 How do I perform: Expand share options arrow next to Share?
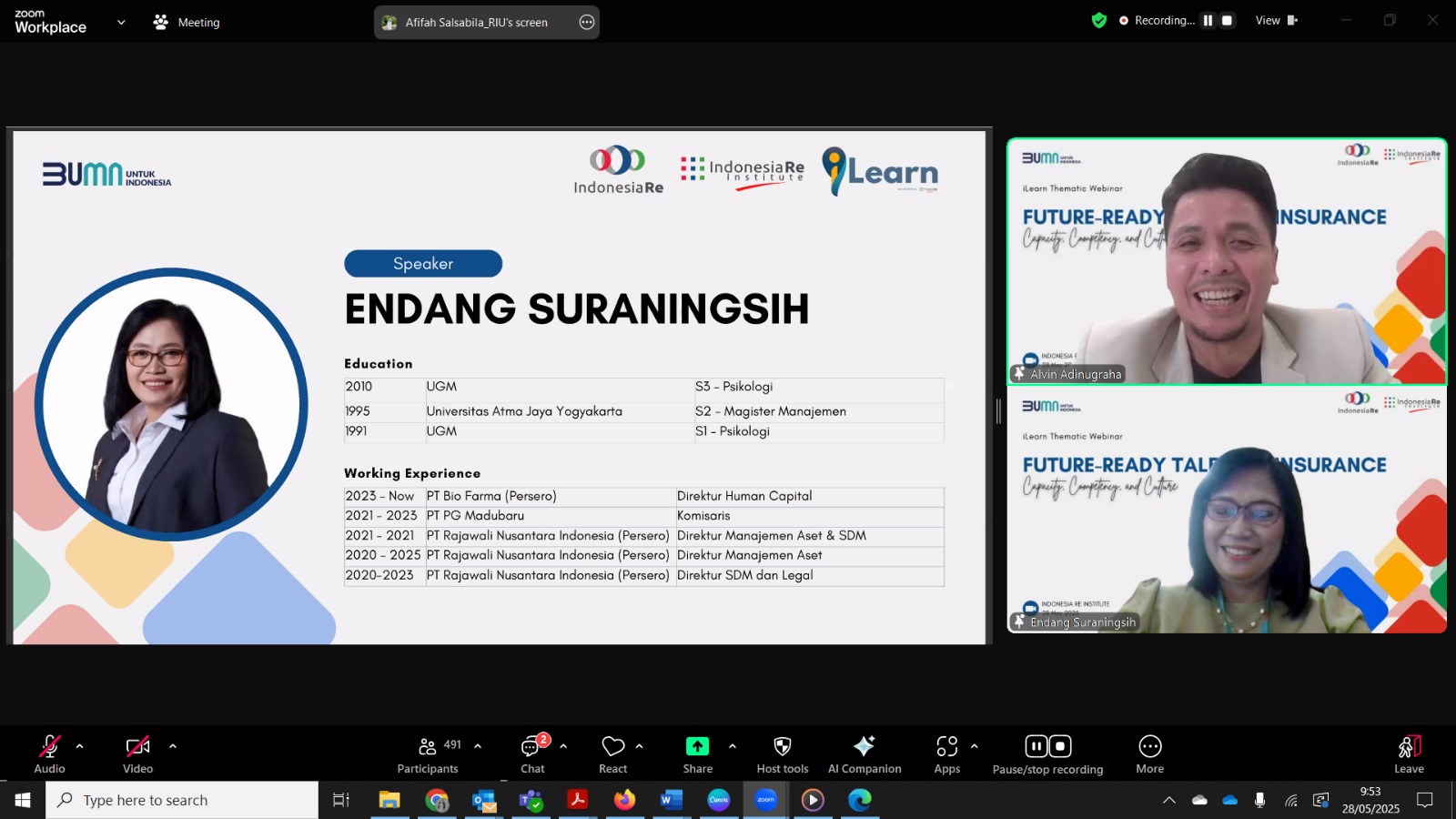tap(733, 746)
